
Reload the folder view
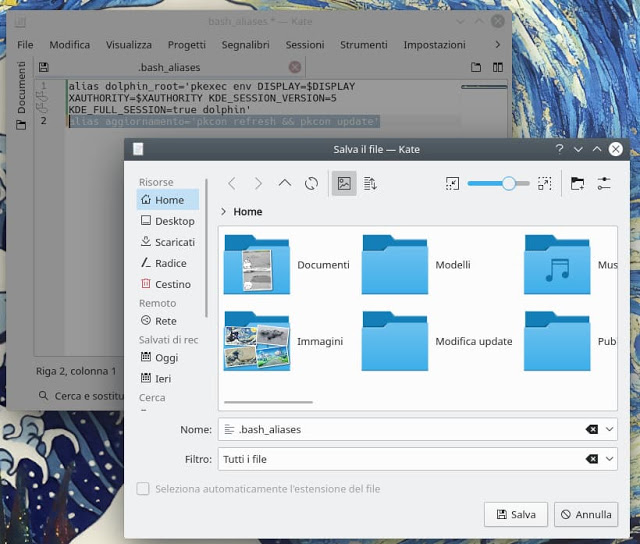[x=311, y=184]
